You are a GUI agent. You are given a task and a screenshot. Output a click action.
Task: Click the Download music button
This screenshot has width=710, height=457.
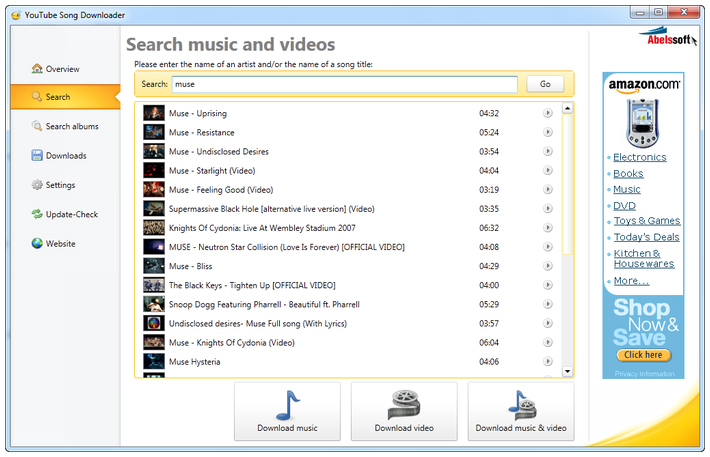tap(287, 411)
